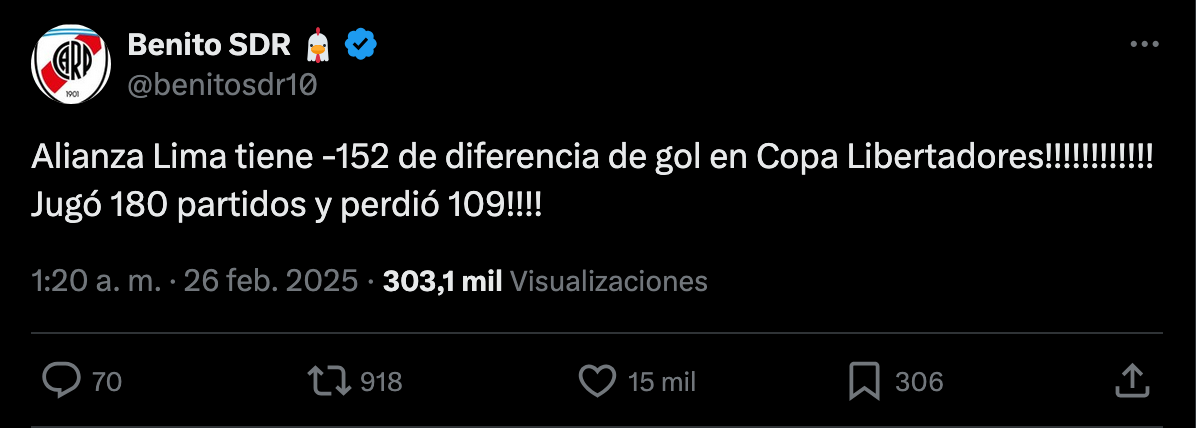
Task: Click the Benito SDR display name
Action: (210, 45)
